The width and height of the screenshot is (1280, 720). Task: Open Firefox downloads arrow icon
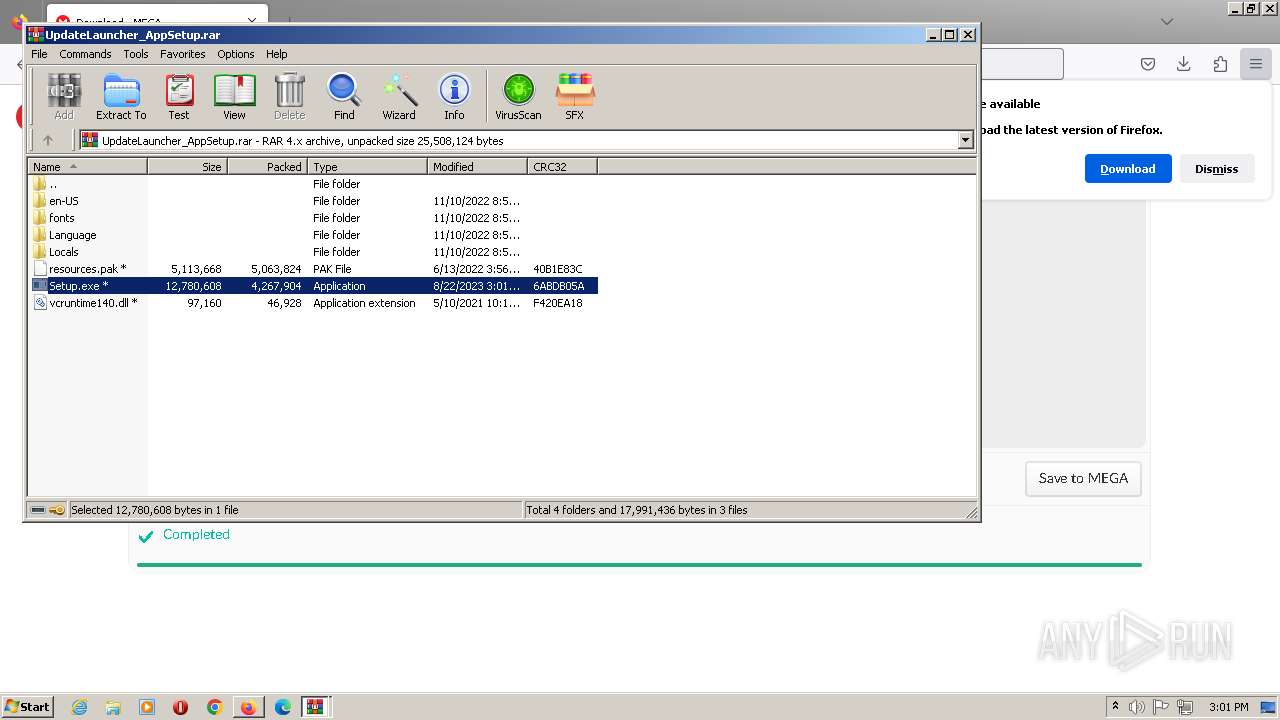click(x=1184, y=64)
